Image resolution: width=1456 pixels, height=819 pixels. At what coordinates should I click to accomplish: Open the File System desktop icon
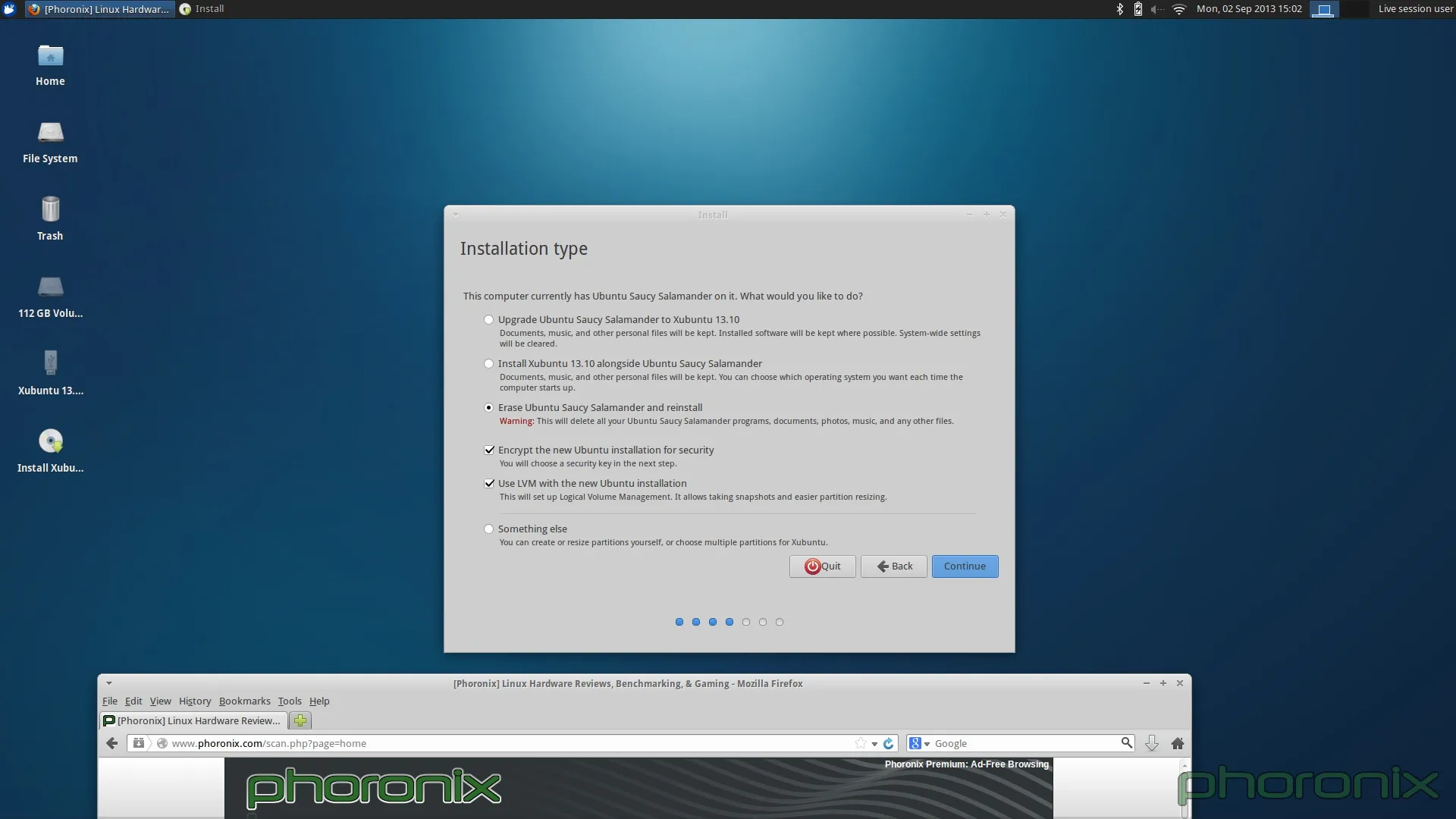[x=50, y=143]
